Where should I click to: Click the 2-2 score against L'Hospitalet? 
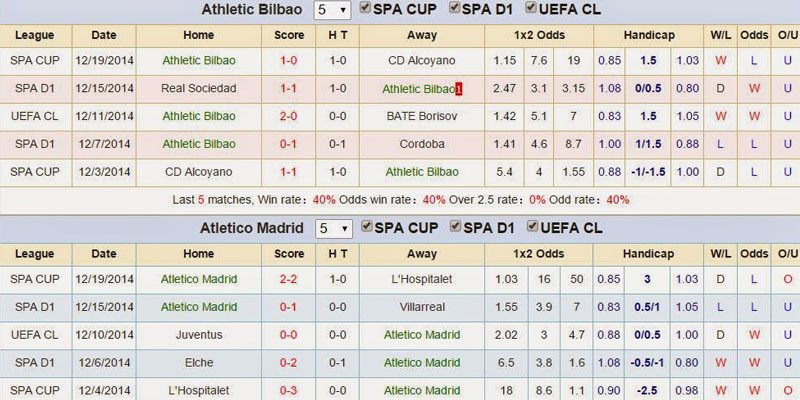[288, 279]
